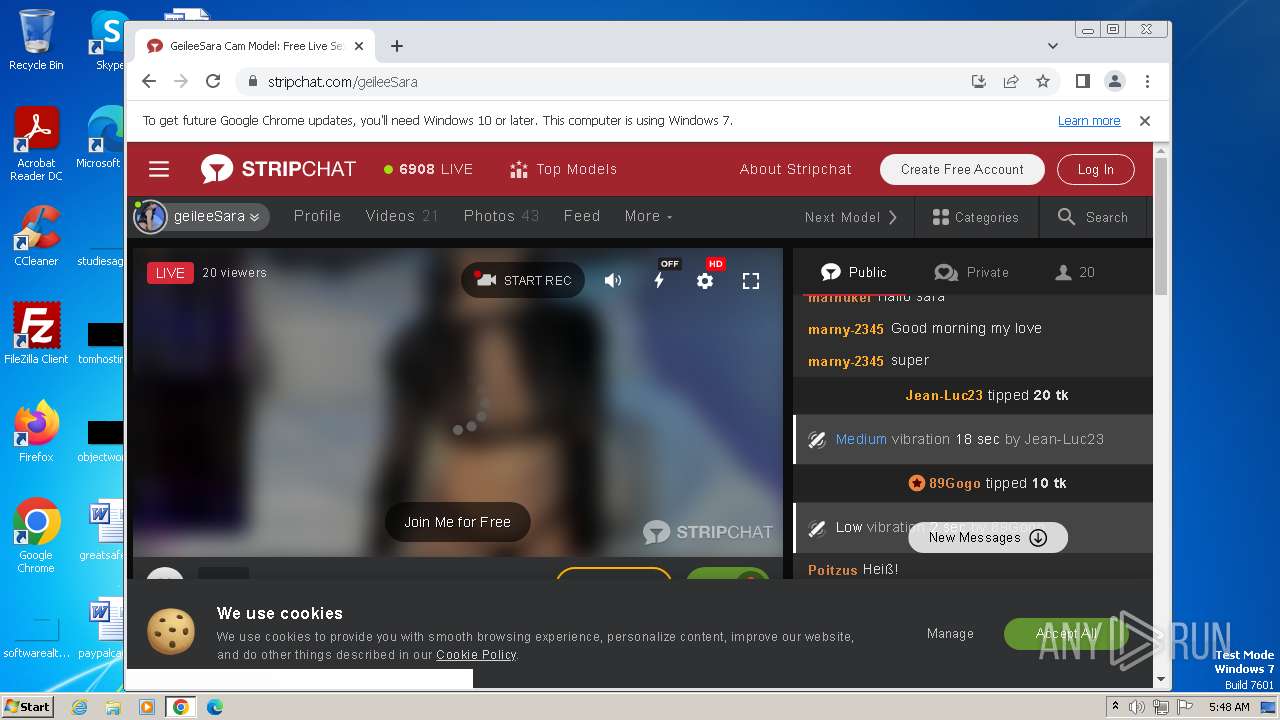Image resolution: width=1280 pixels, height=720 pixels.
Task: Go back in Chrome
Action: click(x=149, y=81)
